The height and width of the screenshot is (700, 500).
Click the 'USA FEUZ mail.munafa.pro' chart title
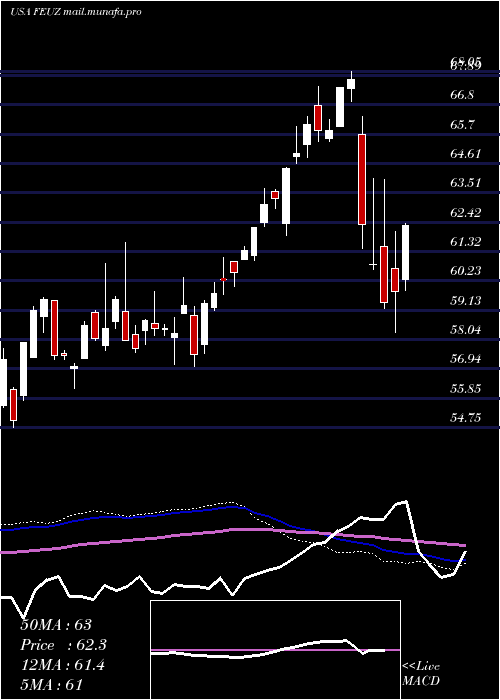(x=75, y=12)
